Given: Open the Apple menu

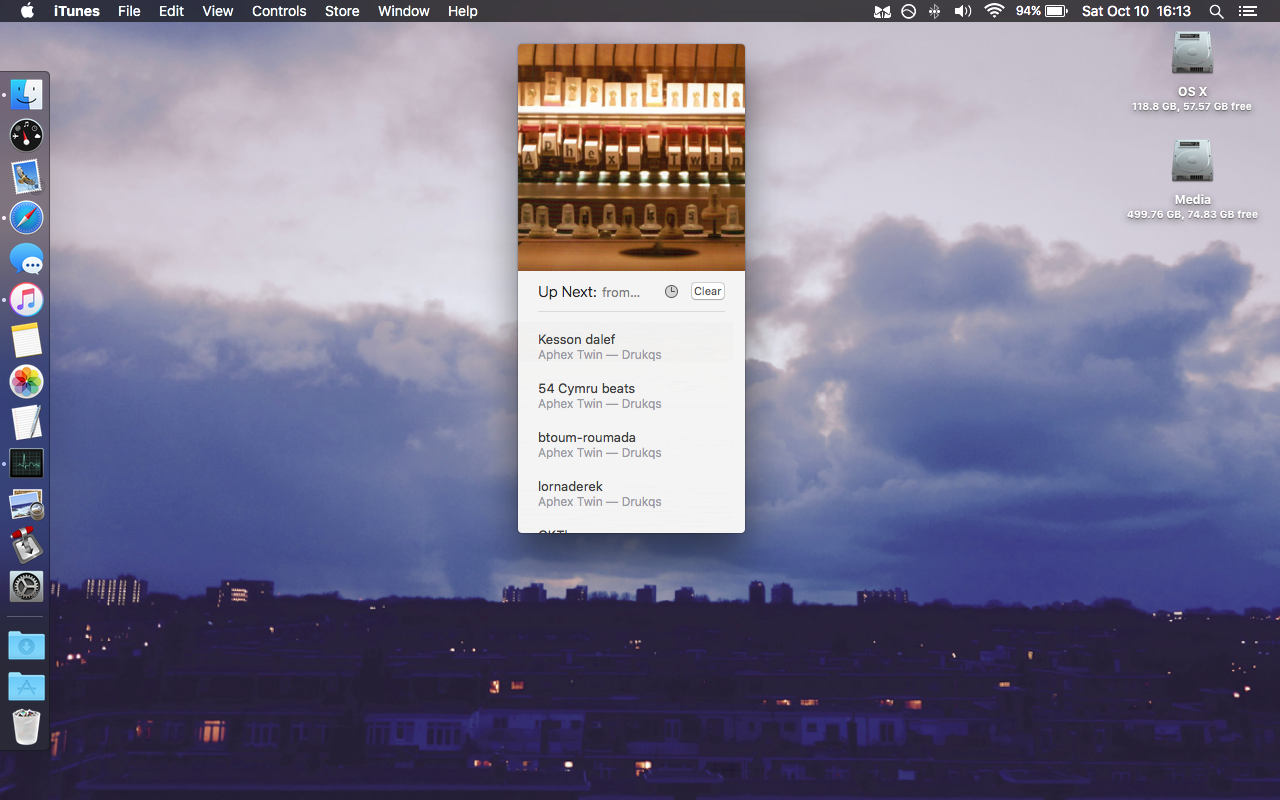Looking at the screenshot, I should coord(27,11).
